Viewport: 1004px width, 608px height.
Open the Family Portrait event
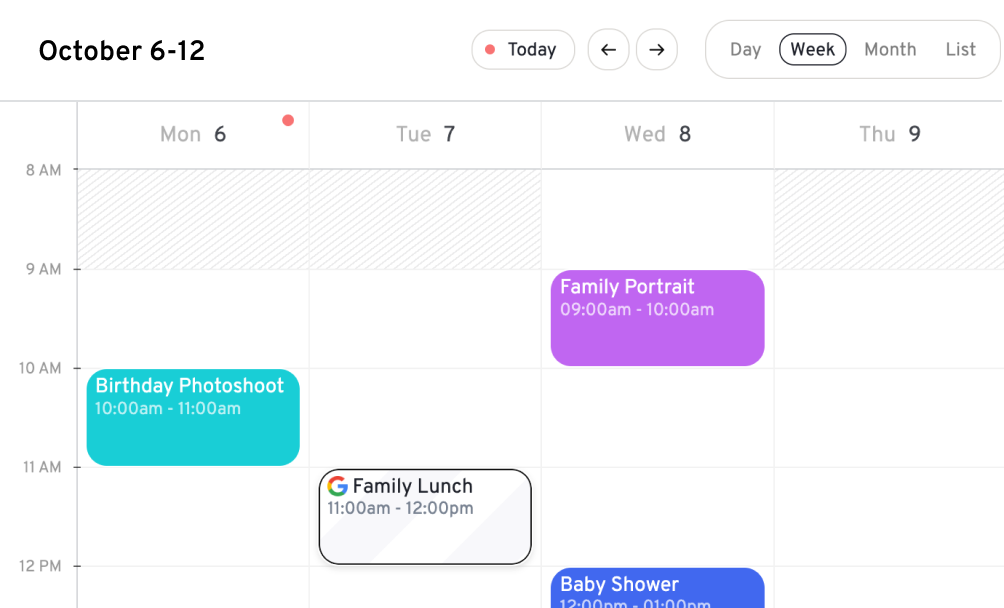(657, 317)
